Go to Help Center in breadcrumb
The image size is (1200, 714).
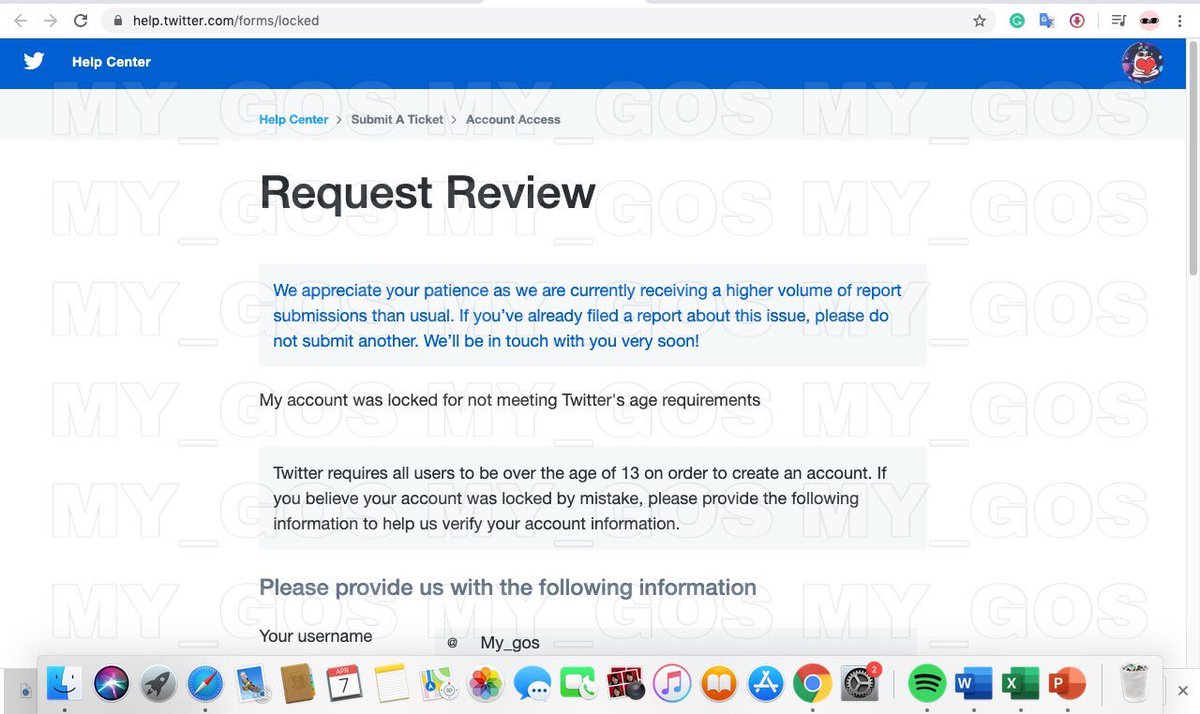293,119
